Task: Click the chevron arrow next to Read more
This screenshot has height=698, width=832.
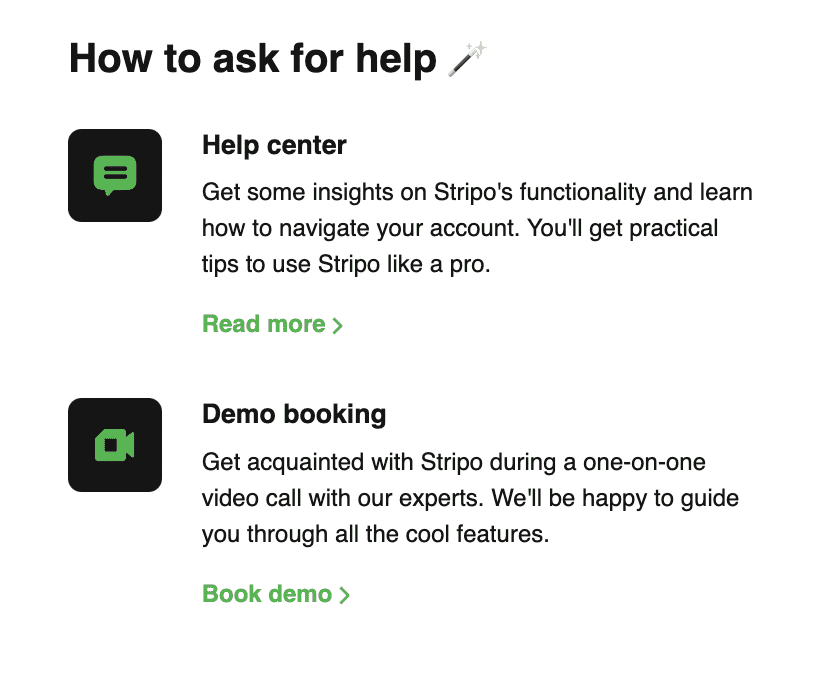Action: pos(338,325)
